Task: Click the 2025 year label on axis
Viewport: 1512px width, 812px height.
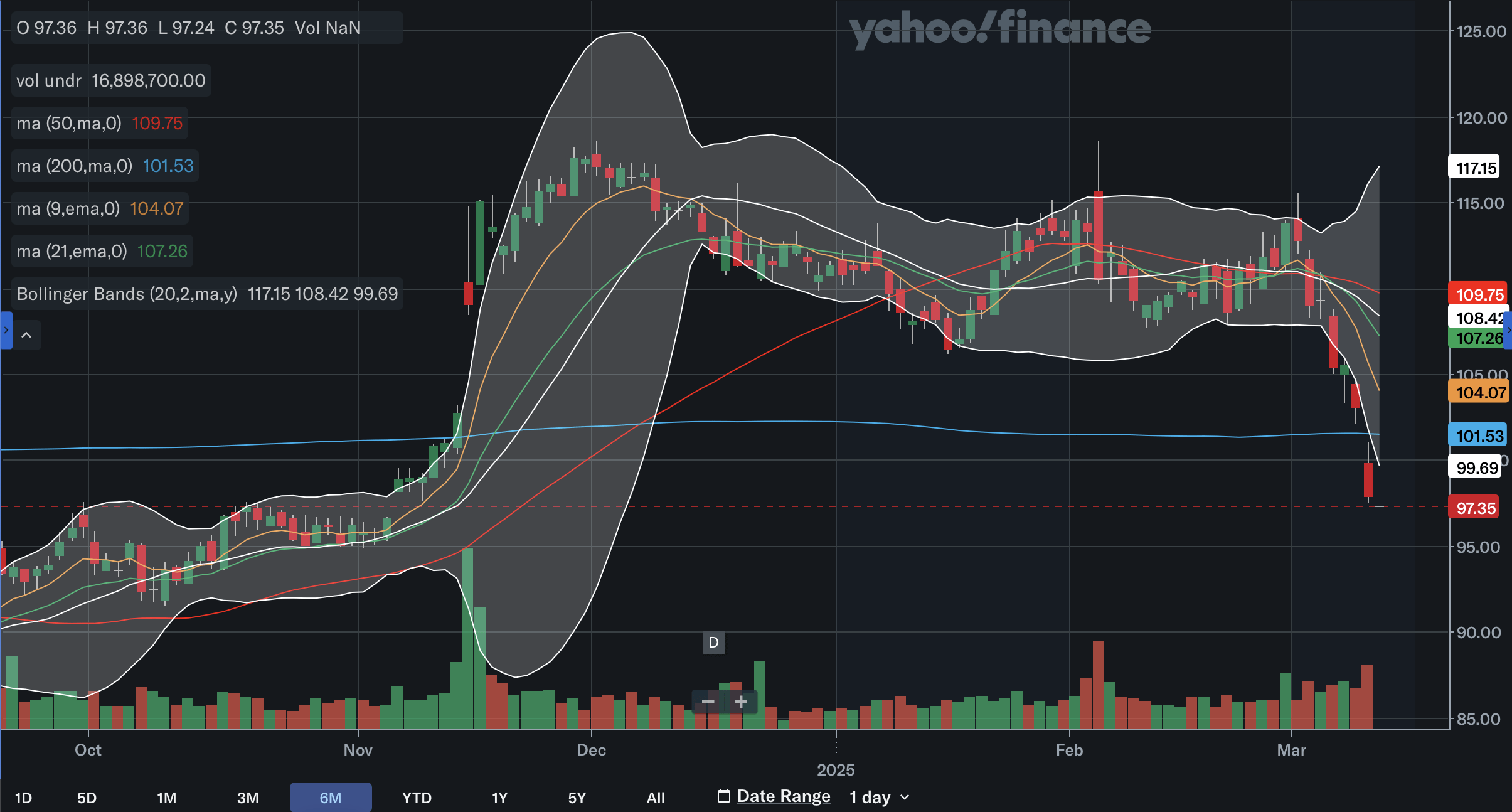Action: pos(836,770)
